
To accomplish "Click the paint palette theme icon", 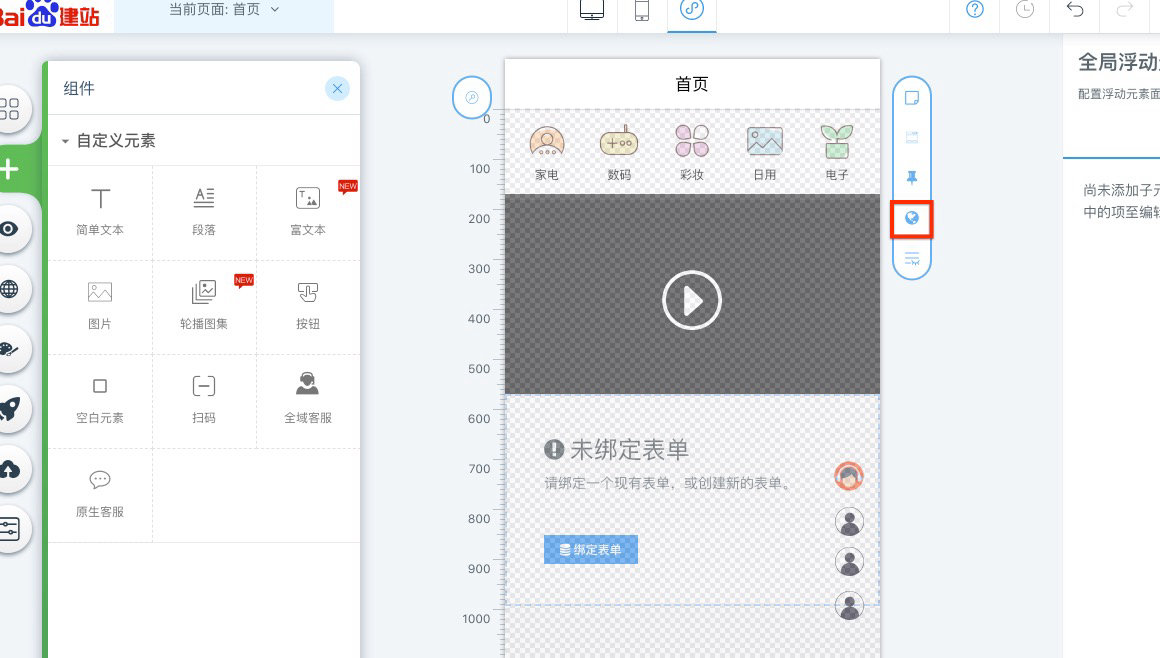I will pos(11,349).
